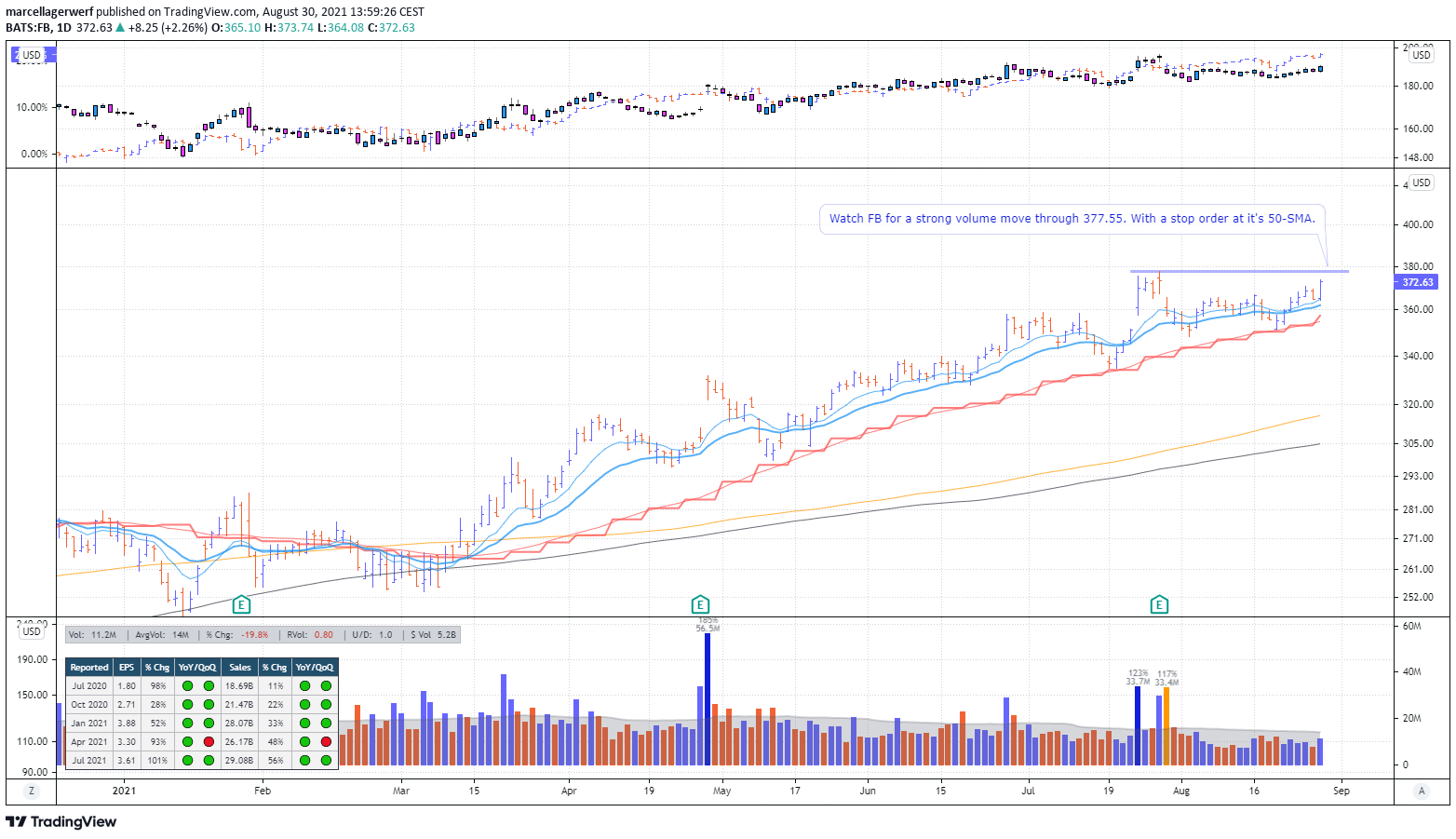Click the USD label in the volume pane
Screen dimensions: 1456x839
[x=33, y=631]
